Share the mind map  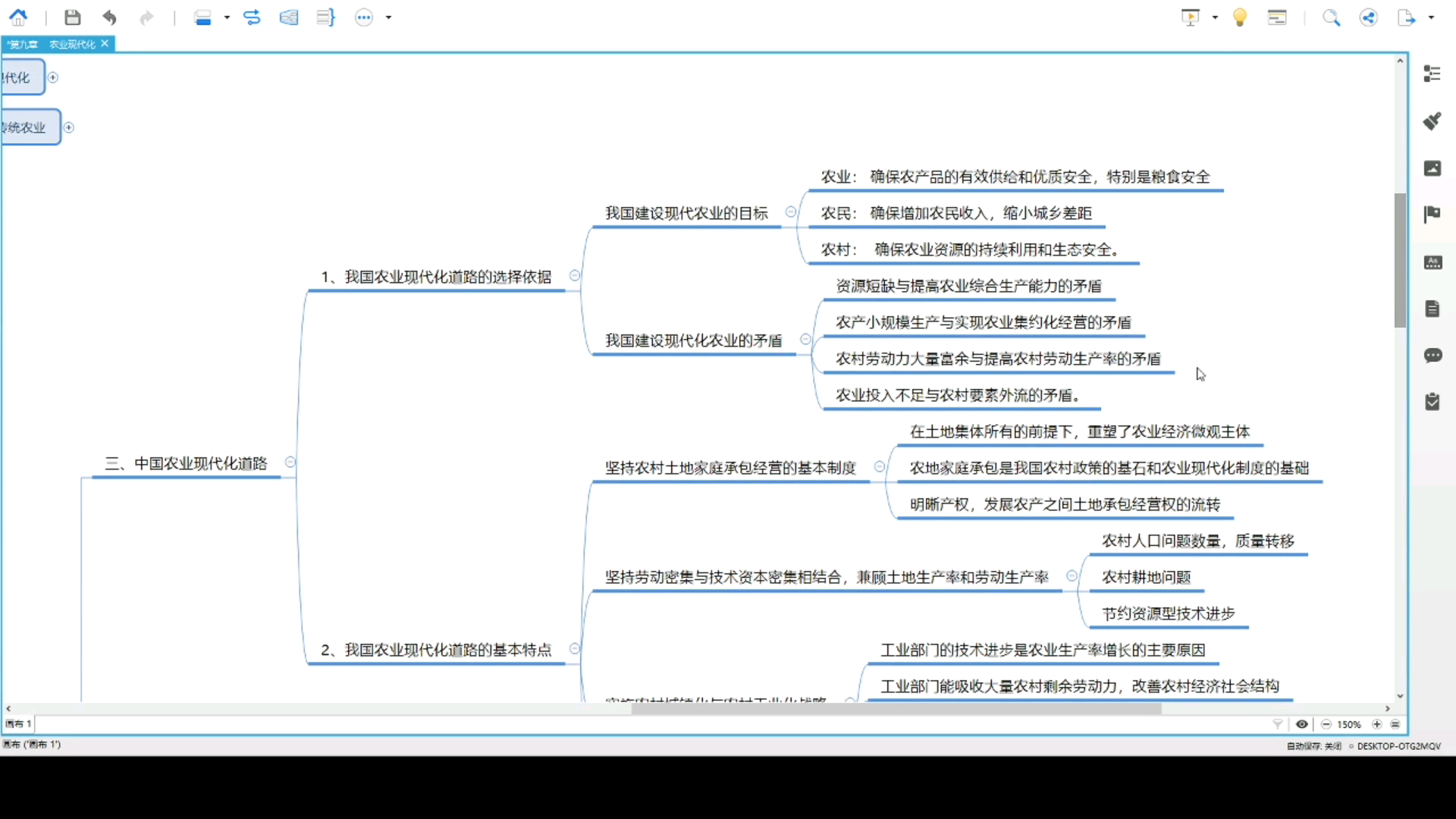click(x=1369, y=17)
